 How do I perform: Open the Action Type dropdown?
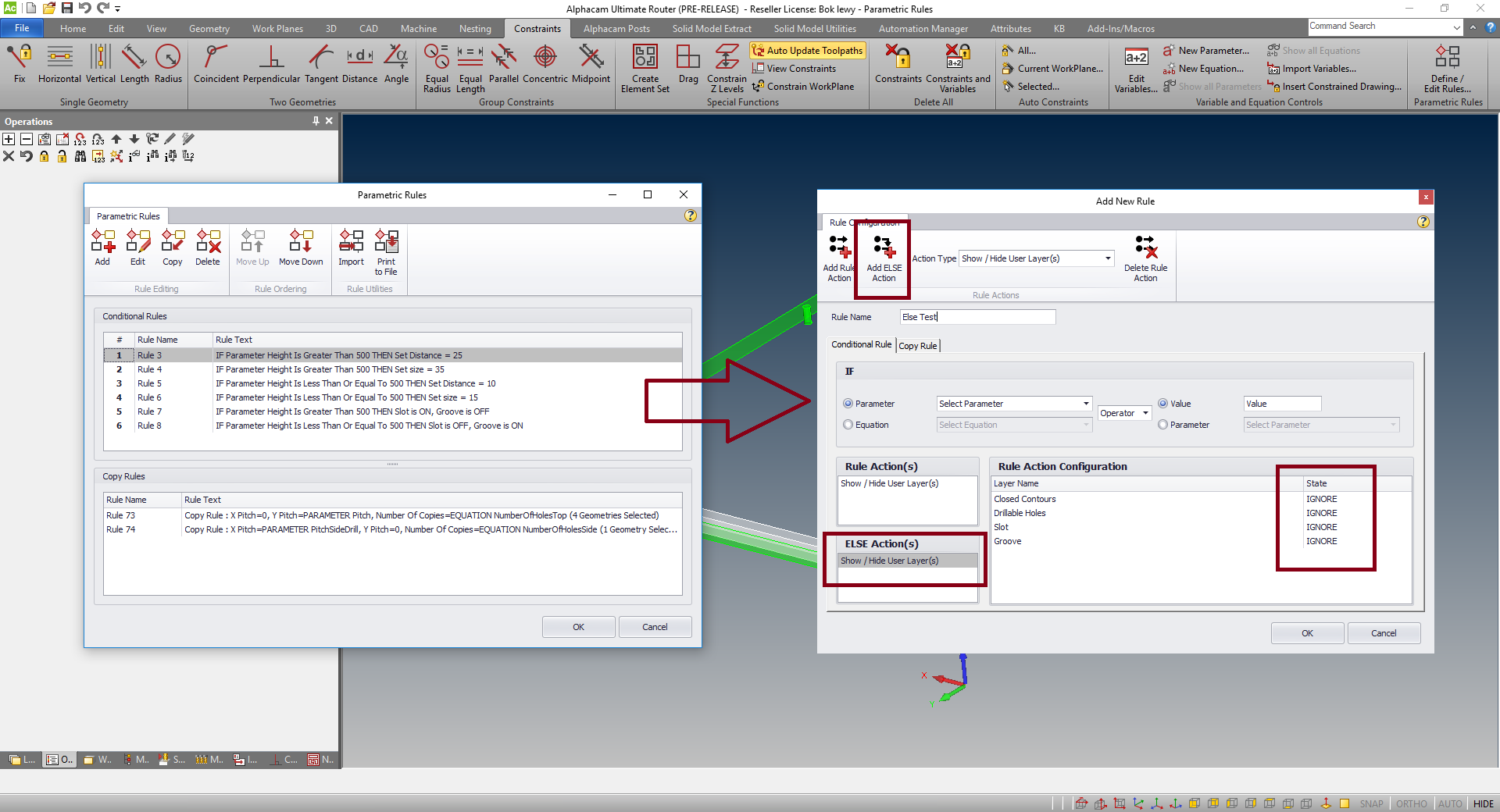point(1108,258)
